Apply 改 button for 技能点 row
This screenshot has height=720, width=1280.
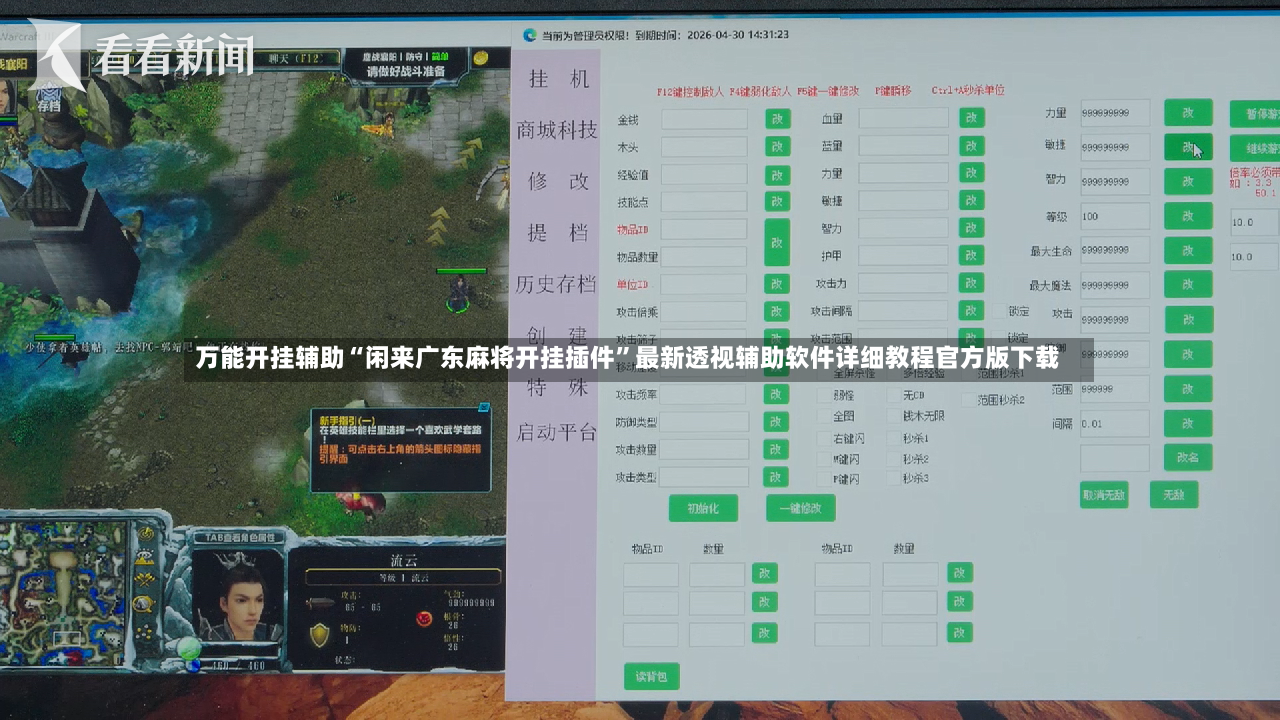(778, 202)
